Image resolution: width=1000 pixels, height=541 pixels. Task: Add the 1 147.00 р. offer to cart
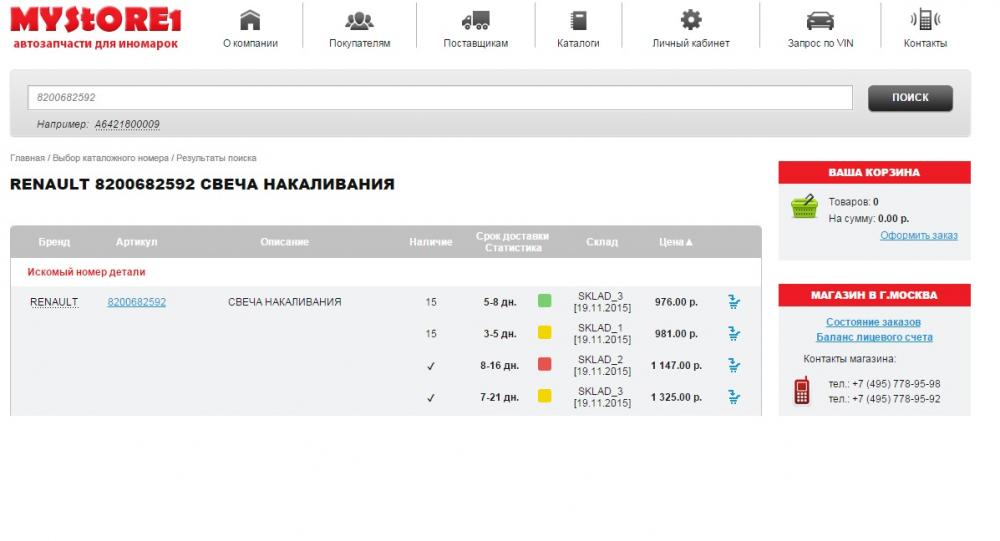[734, 366]
